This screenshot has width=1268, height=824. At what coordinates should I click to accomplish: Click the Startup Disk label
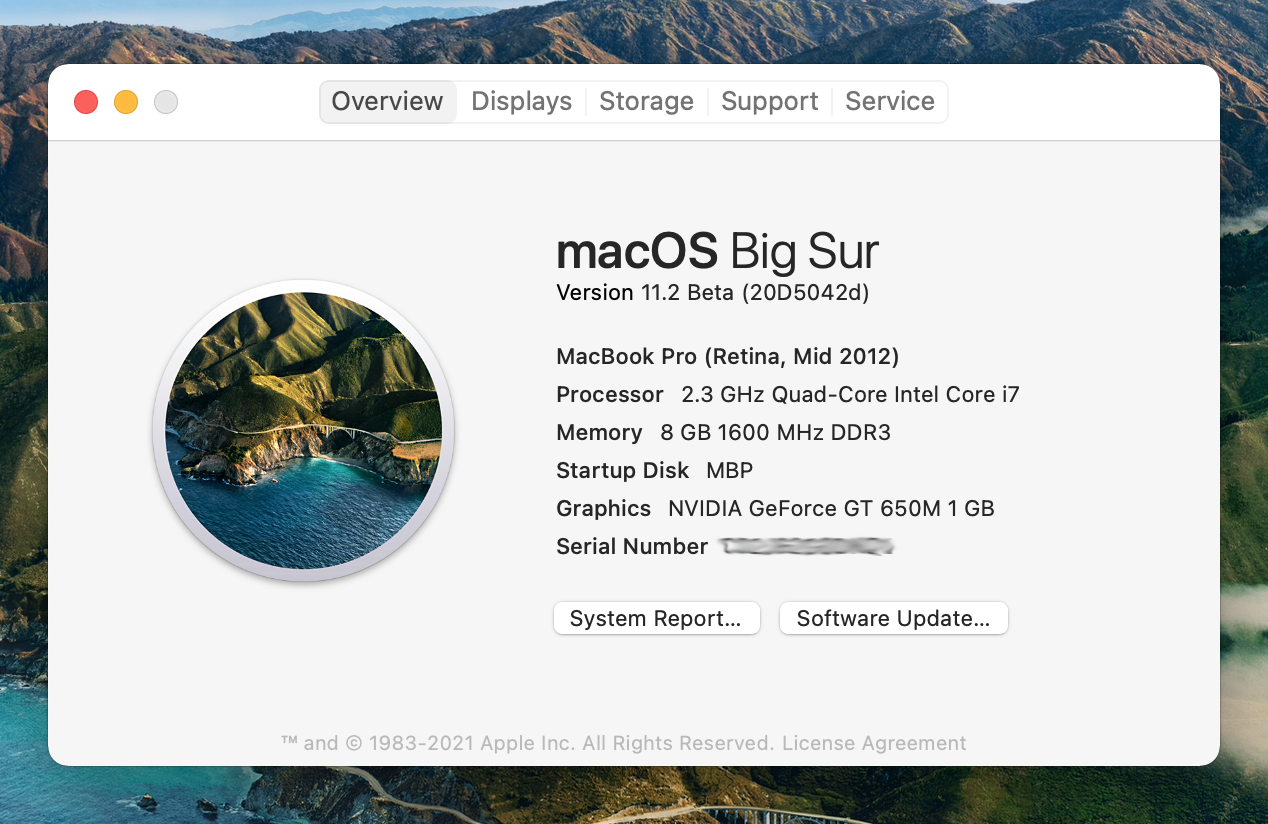point(623,471)
